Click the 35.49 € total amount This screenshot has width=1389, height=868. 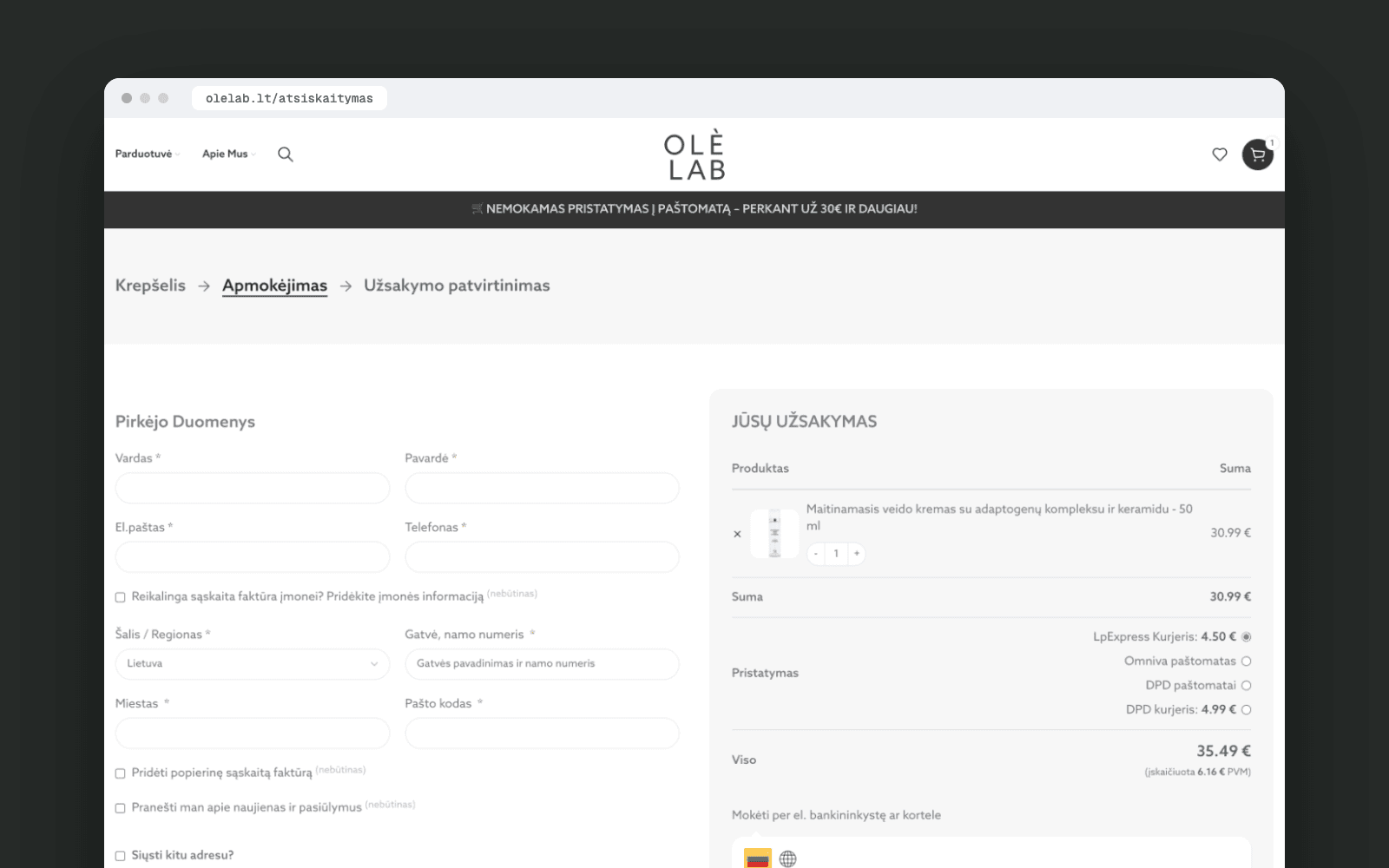1223,752
